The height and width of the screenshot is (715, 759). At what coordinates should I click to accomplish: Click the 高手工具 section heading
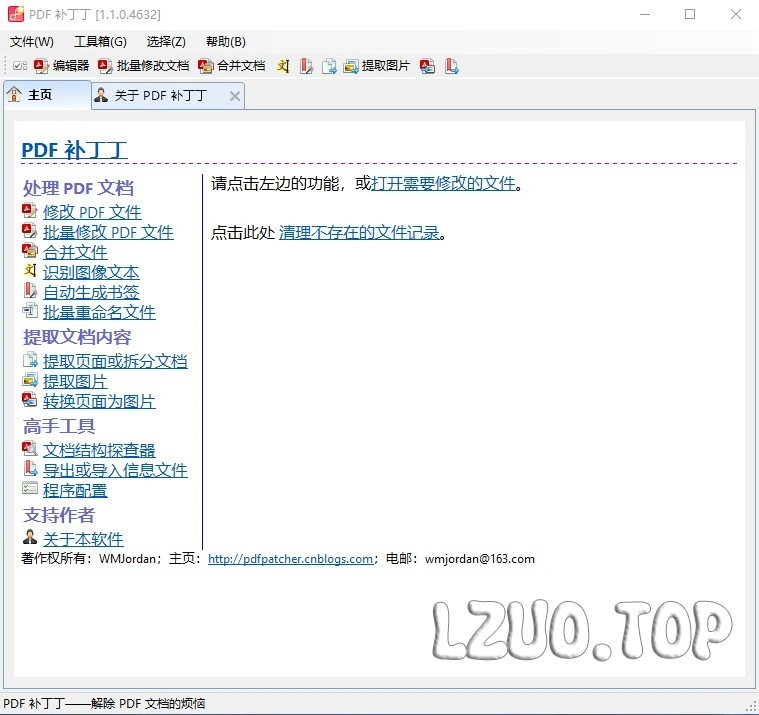click(59, 426)
